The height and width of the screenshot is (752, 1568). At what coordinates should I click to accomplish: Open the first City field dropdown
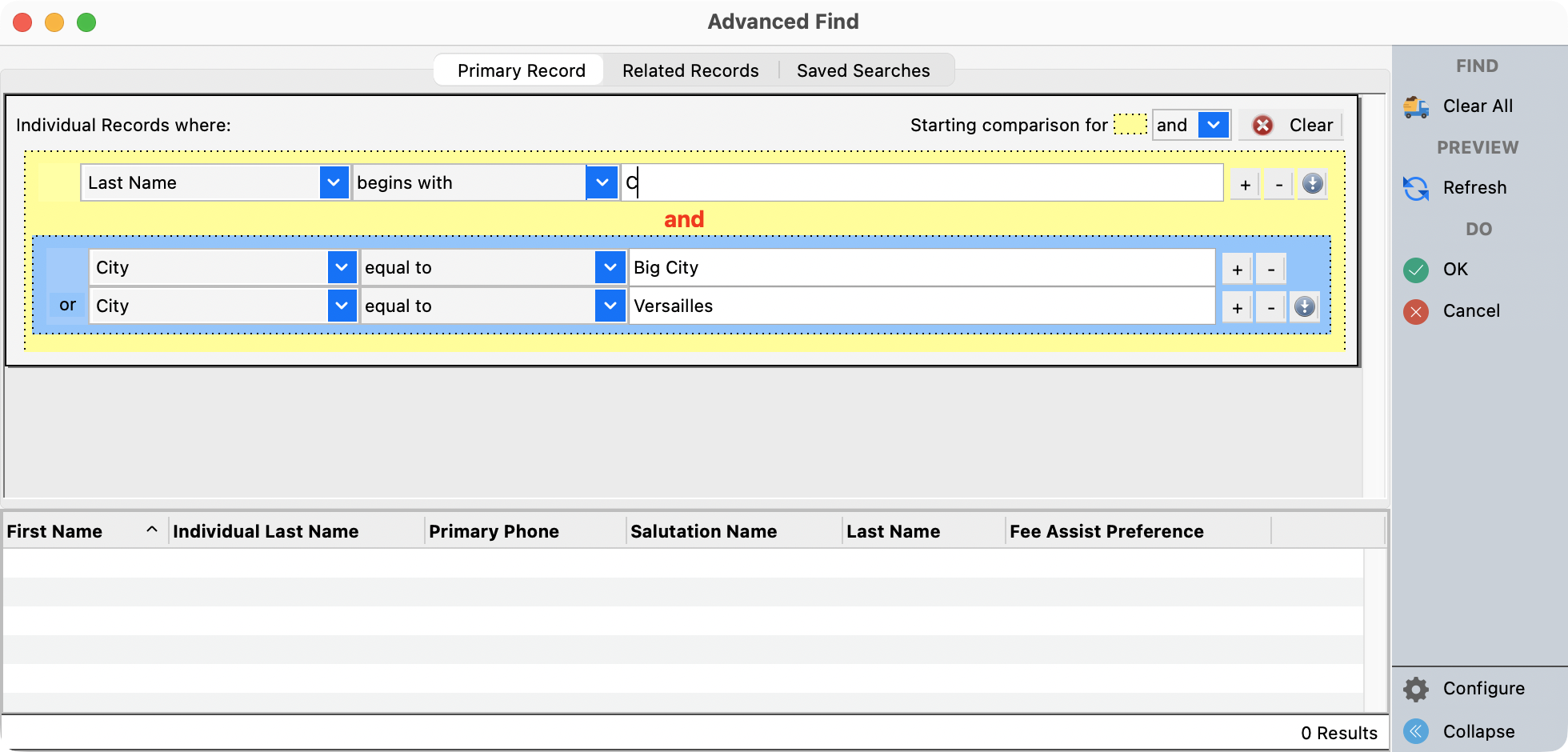(342, 267)
